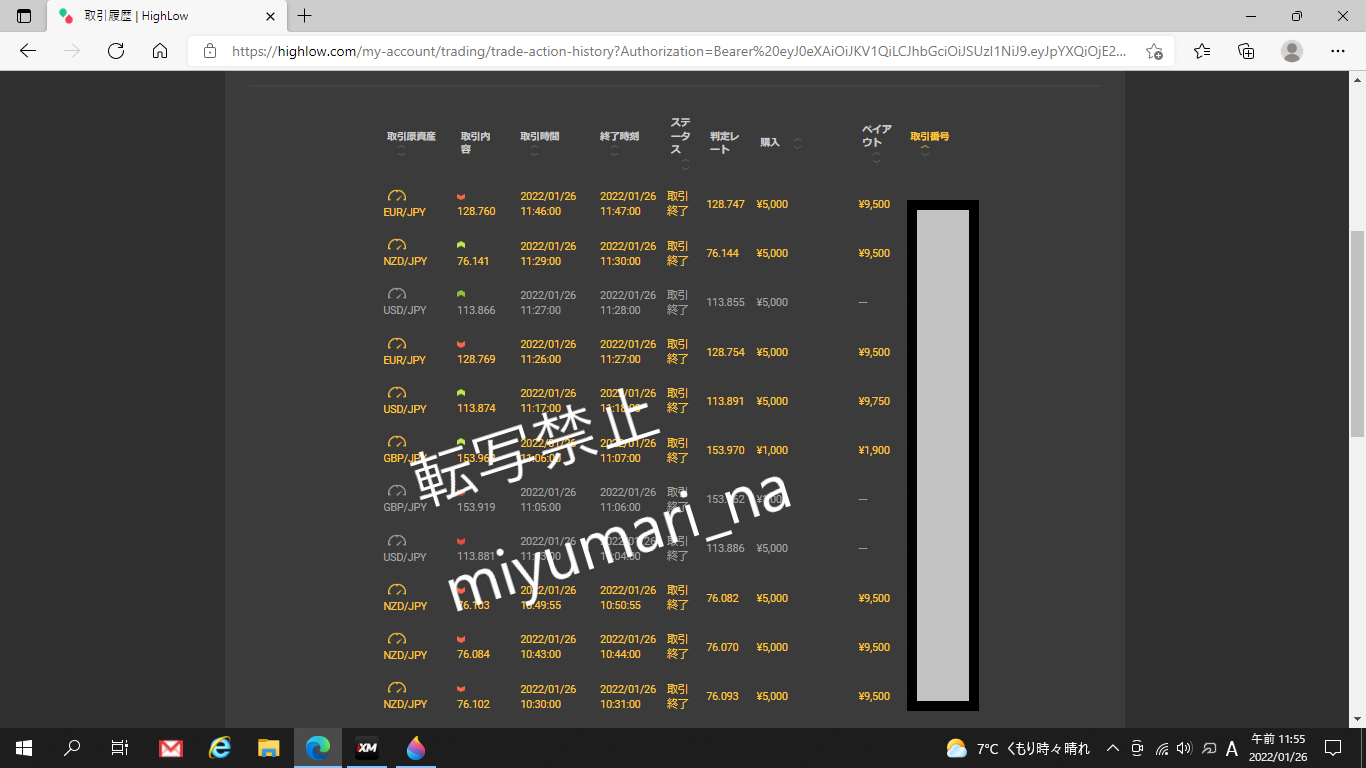Click the NZD/JPY gauge icon in 11:29:00 row
This screenshot has height=768, width=1366.
click(x=397, y=245)
